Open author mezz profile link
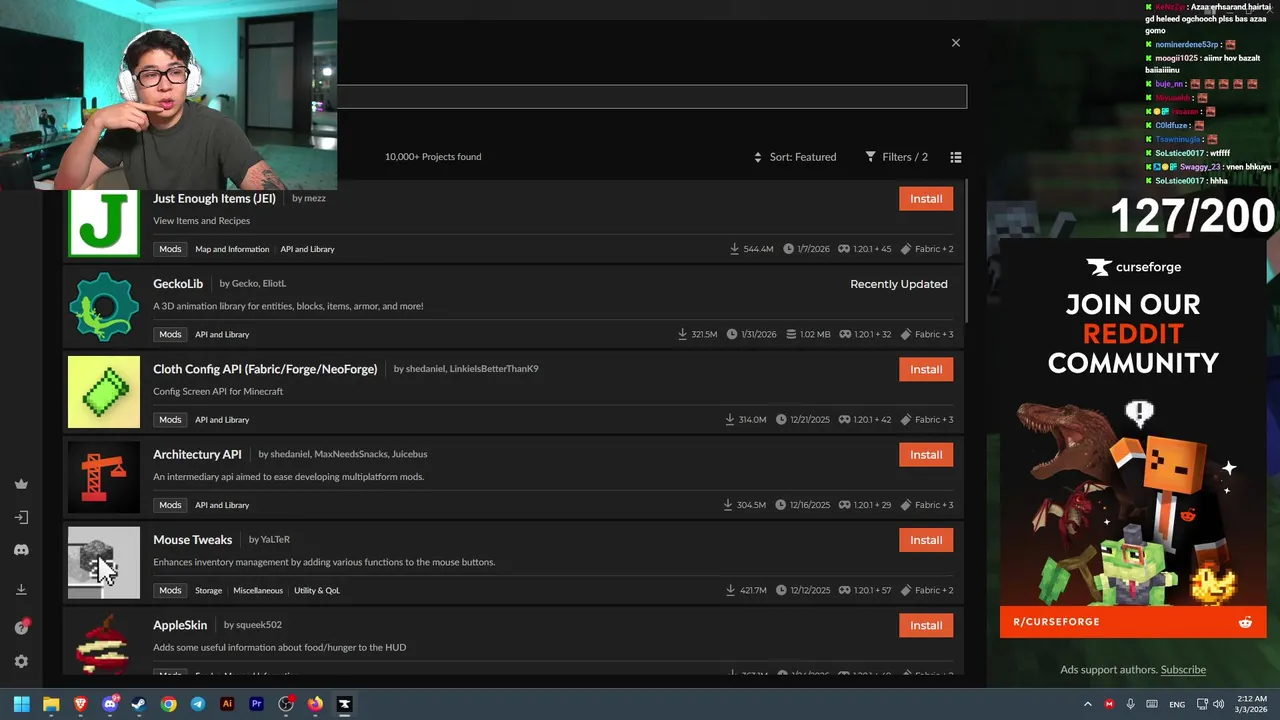Screen dimensions: 1280x720 point(315,198)
